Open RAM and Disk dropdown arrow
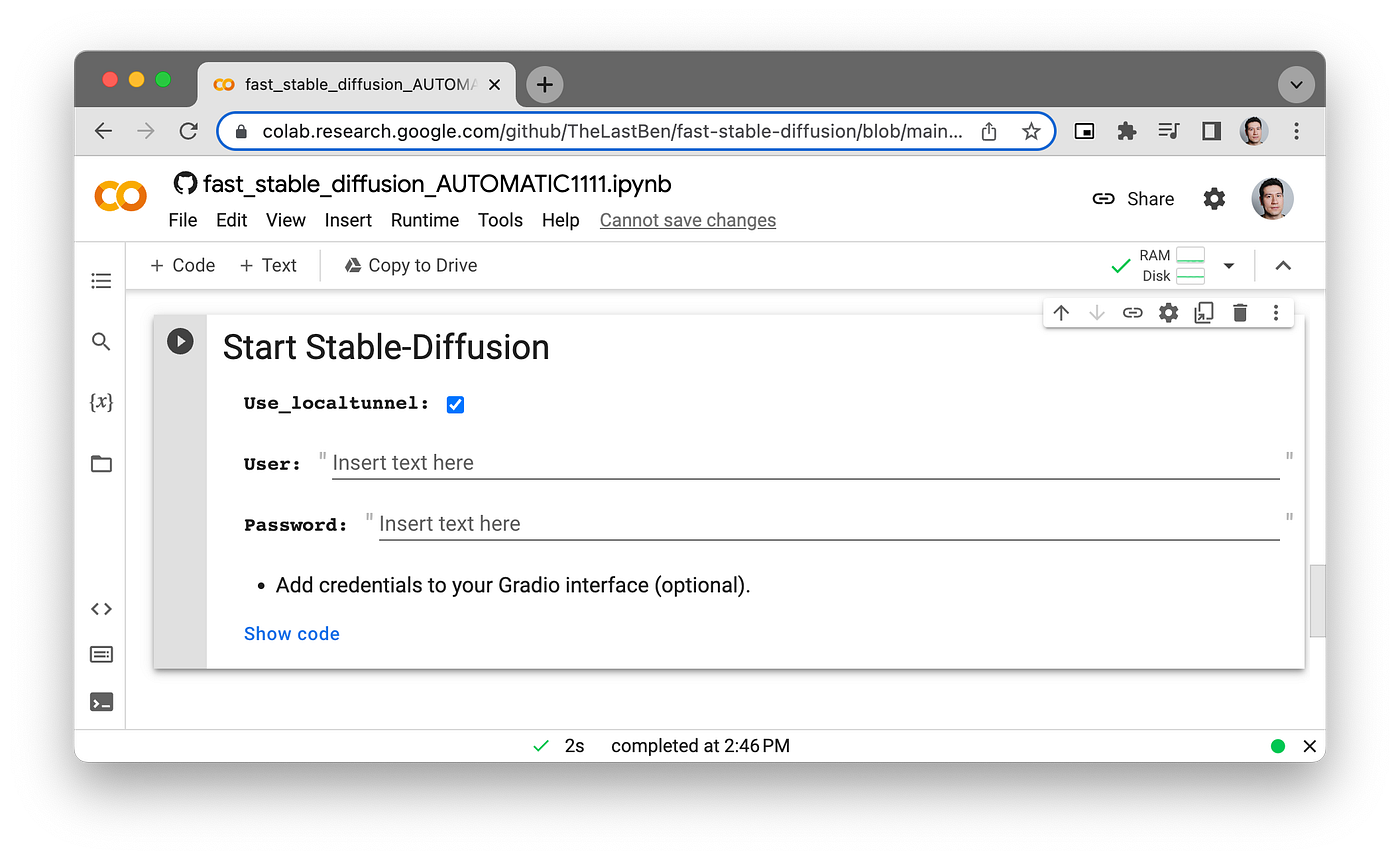Image resolution: width=1400 pixels, height=860 pixels. tap(1229, 266)
